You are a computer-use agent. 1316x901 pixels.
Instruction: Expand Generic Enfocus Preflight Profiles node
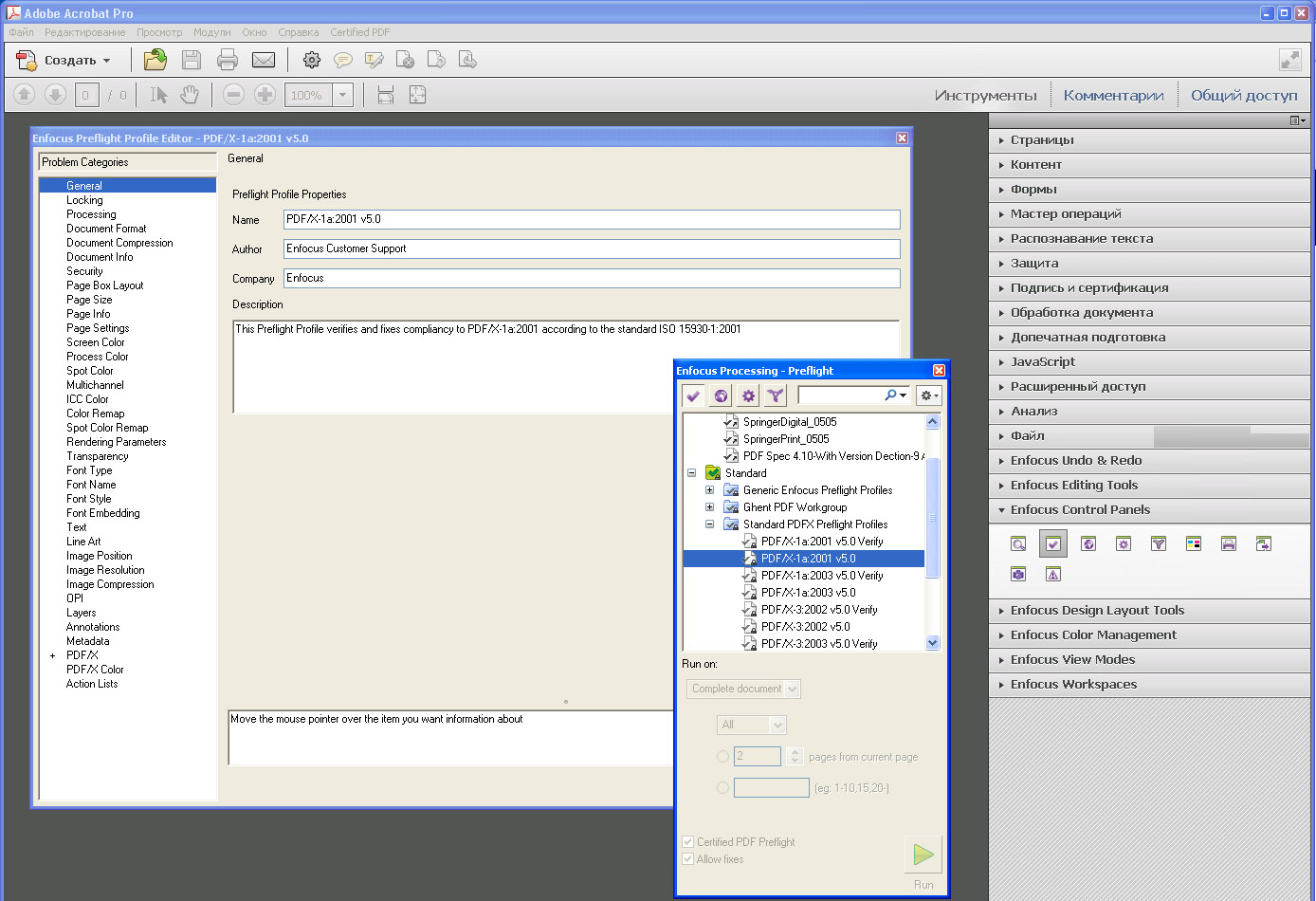pyautogui.click(x=709, y=490)
